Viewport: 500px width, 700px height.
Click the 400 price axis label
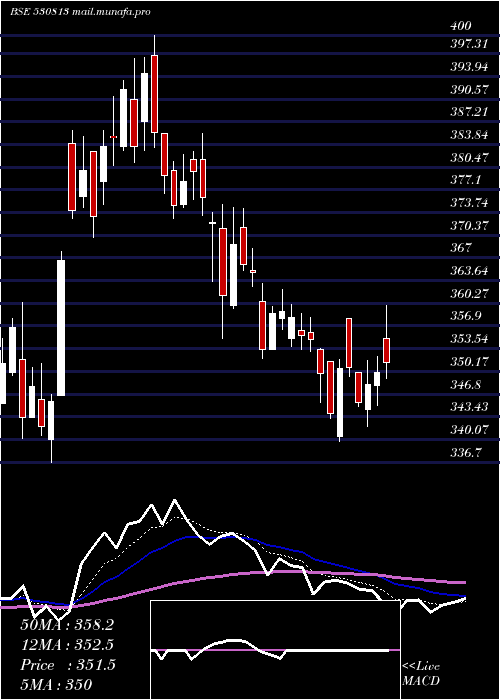(461, 26)
